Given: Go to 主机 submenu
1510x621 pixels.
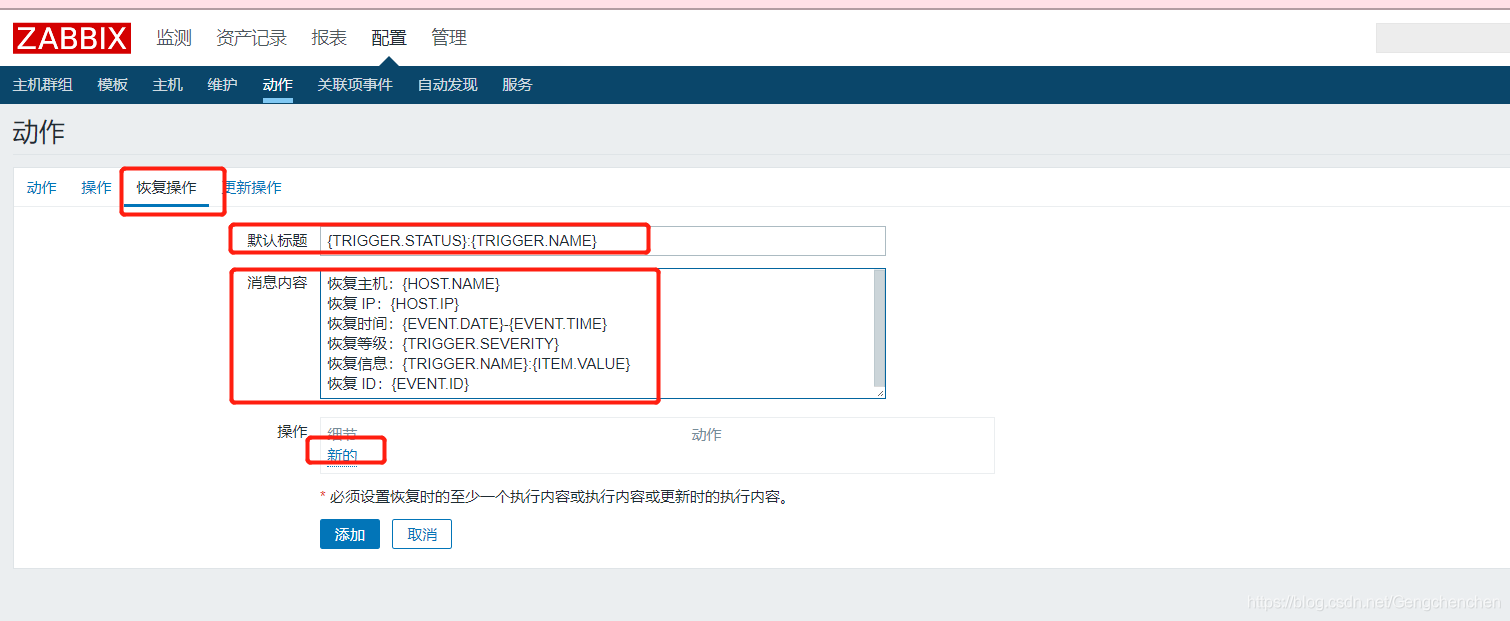Looking at the screenshot, I should (x=168, y=85).
